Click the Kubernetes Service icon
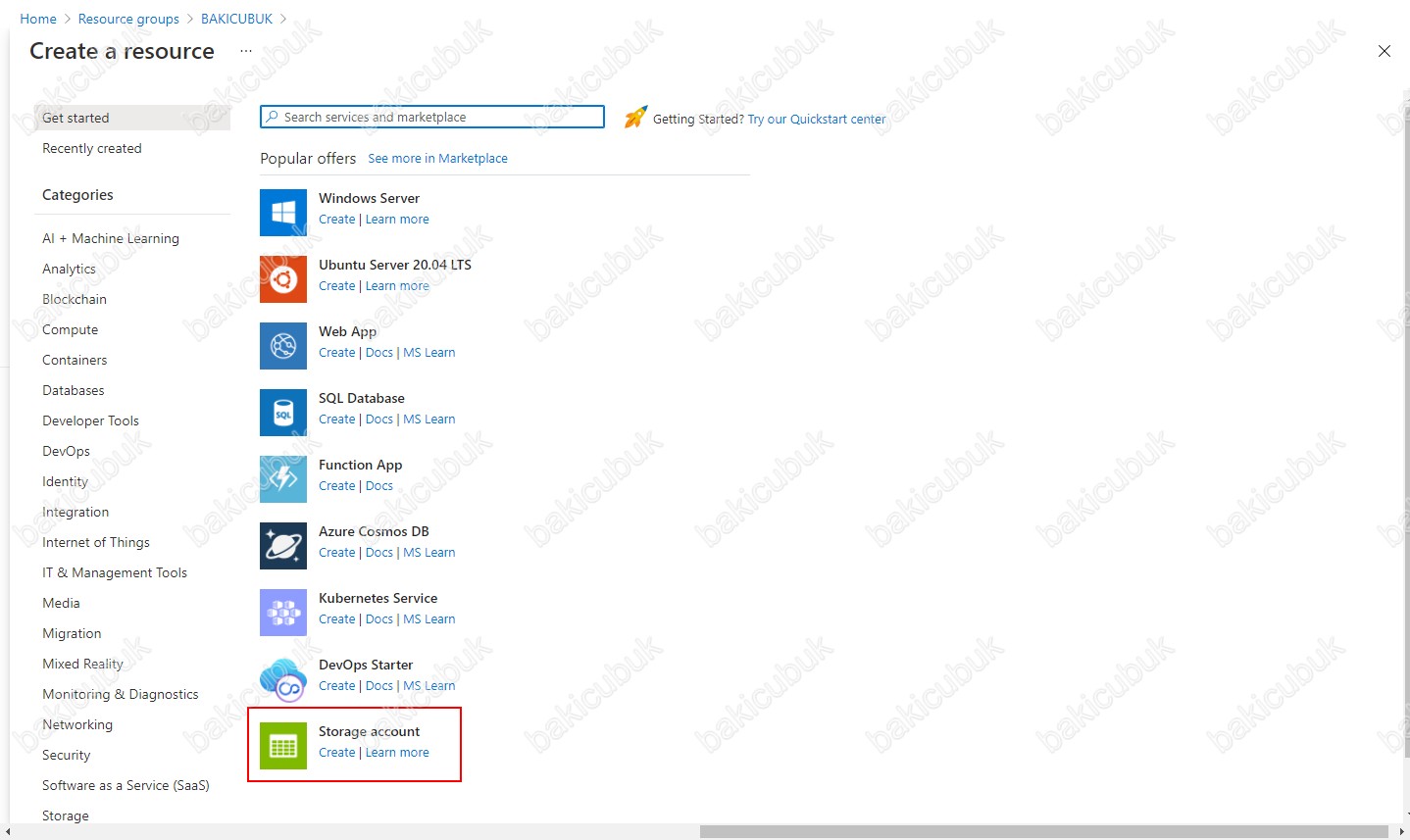 point(283,613)
